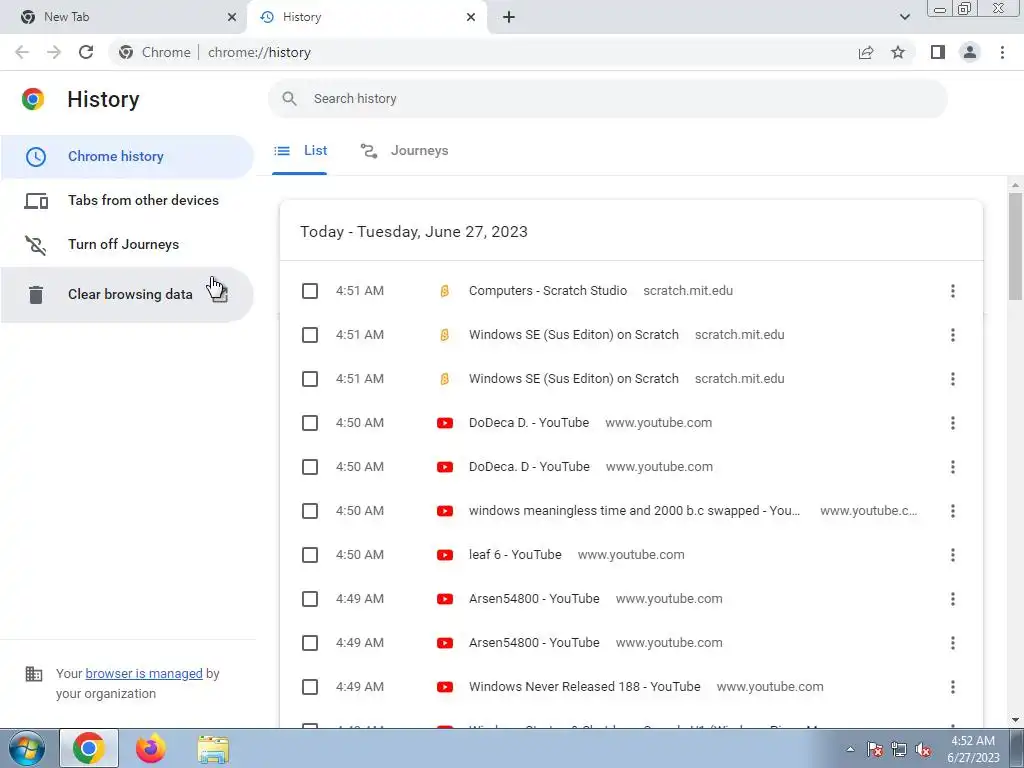Click the browser back arrow
The height and width of the screenshot is (768, 1024).
click(22, 52)
